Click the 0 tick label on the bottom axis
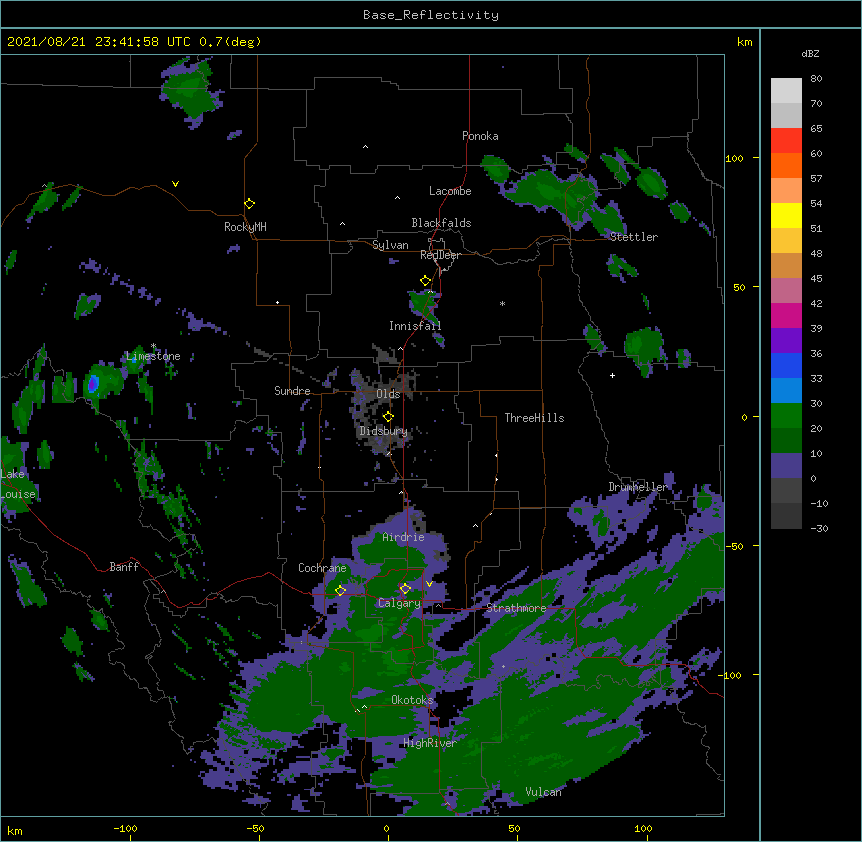The width and height of the screenshot is (862, 842). tap(386, 828)
